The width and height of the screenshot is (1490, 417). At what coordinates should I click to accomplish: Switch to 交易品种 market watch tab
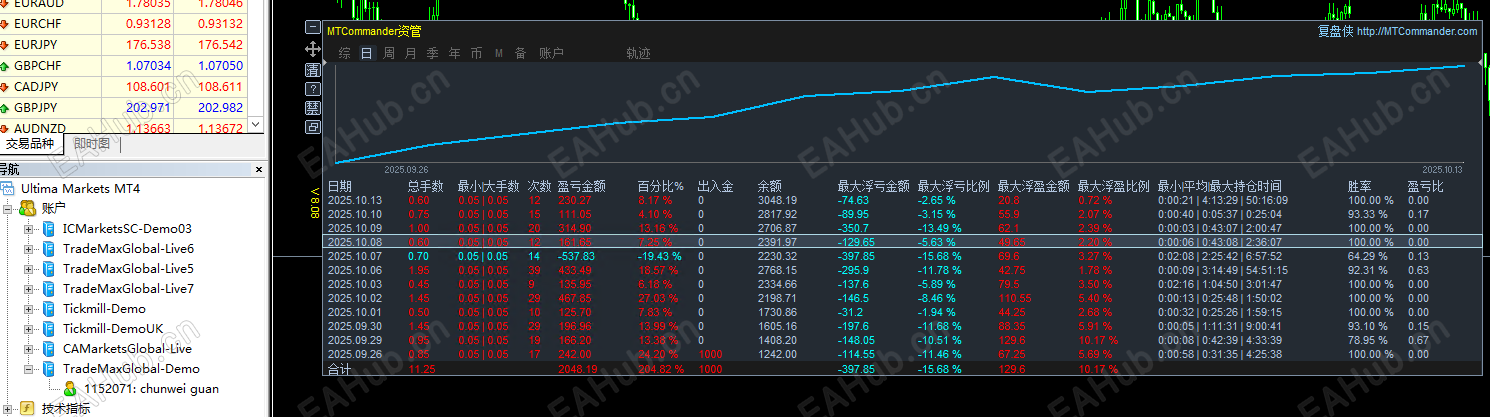(x=30, y=144)
